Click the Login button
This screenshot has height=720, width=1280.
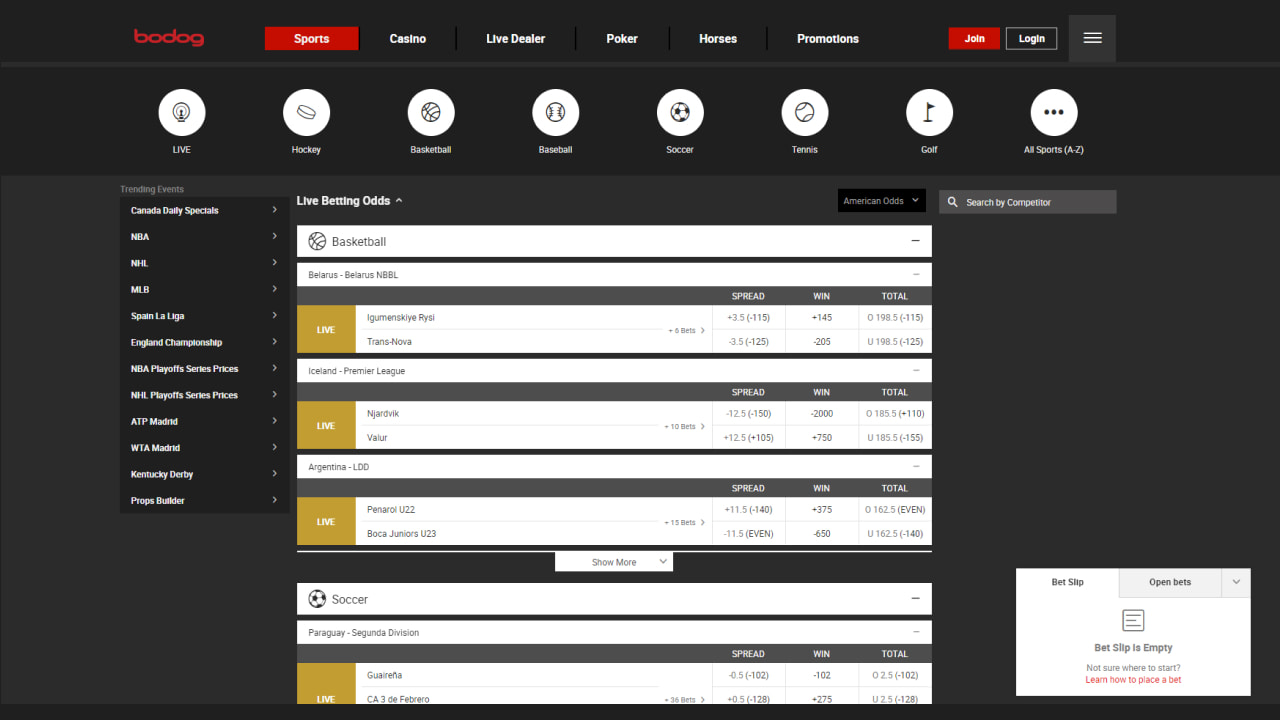point(1031,38)
